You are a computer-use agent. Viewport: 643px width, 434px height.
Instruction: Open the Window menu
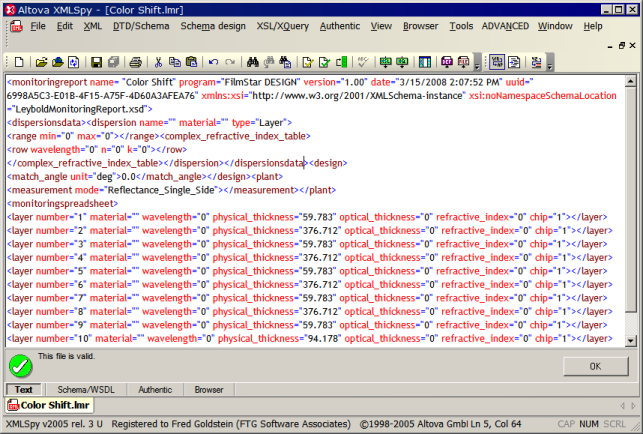point(555,26)
